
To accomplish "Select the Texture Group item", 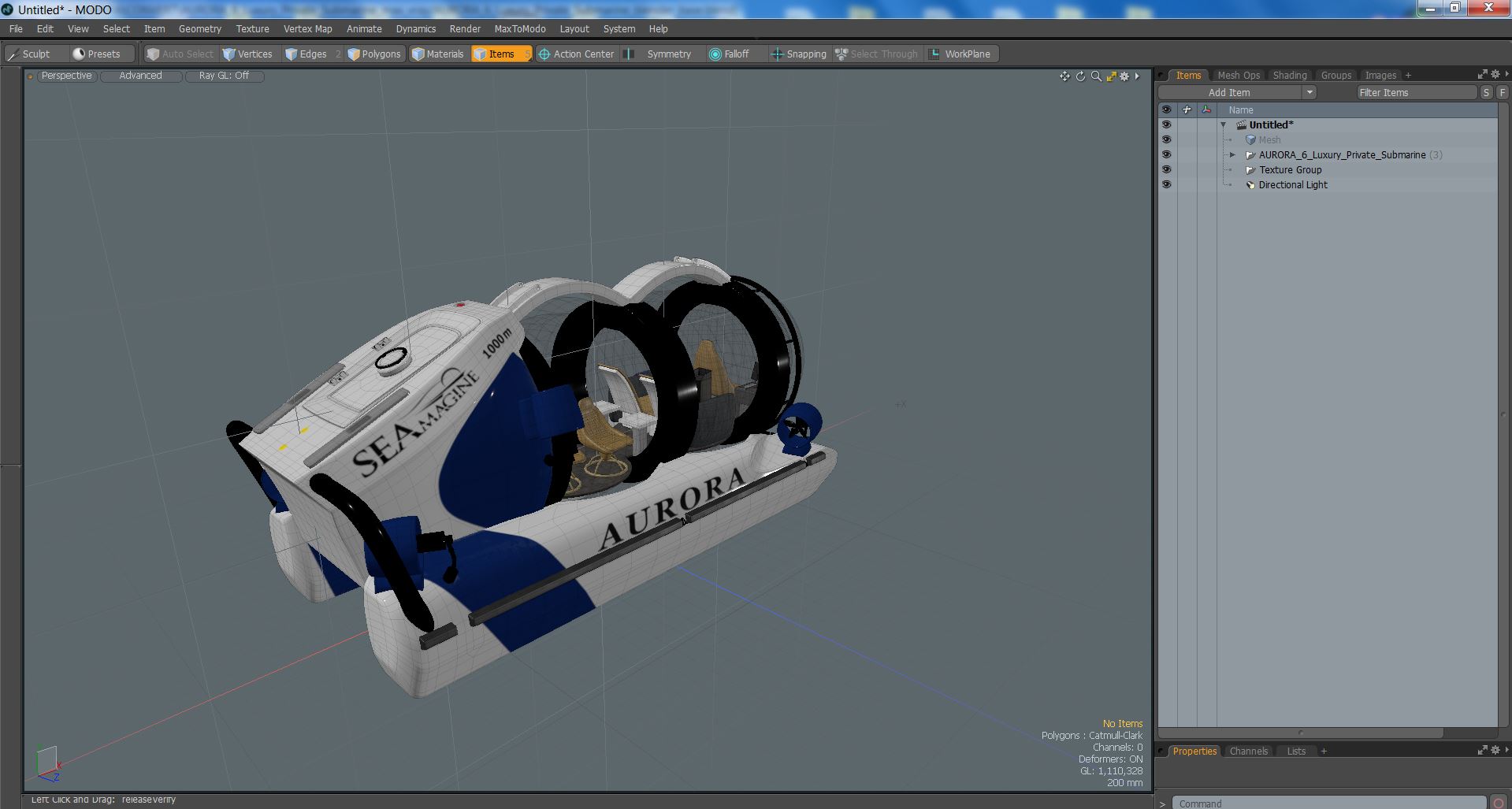I will pos(1290,169).
